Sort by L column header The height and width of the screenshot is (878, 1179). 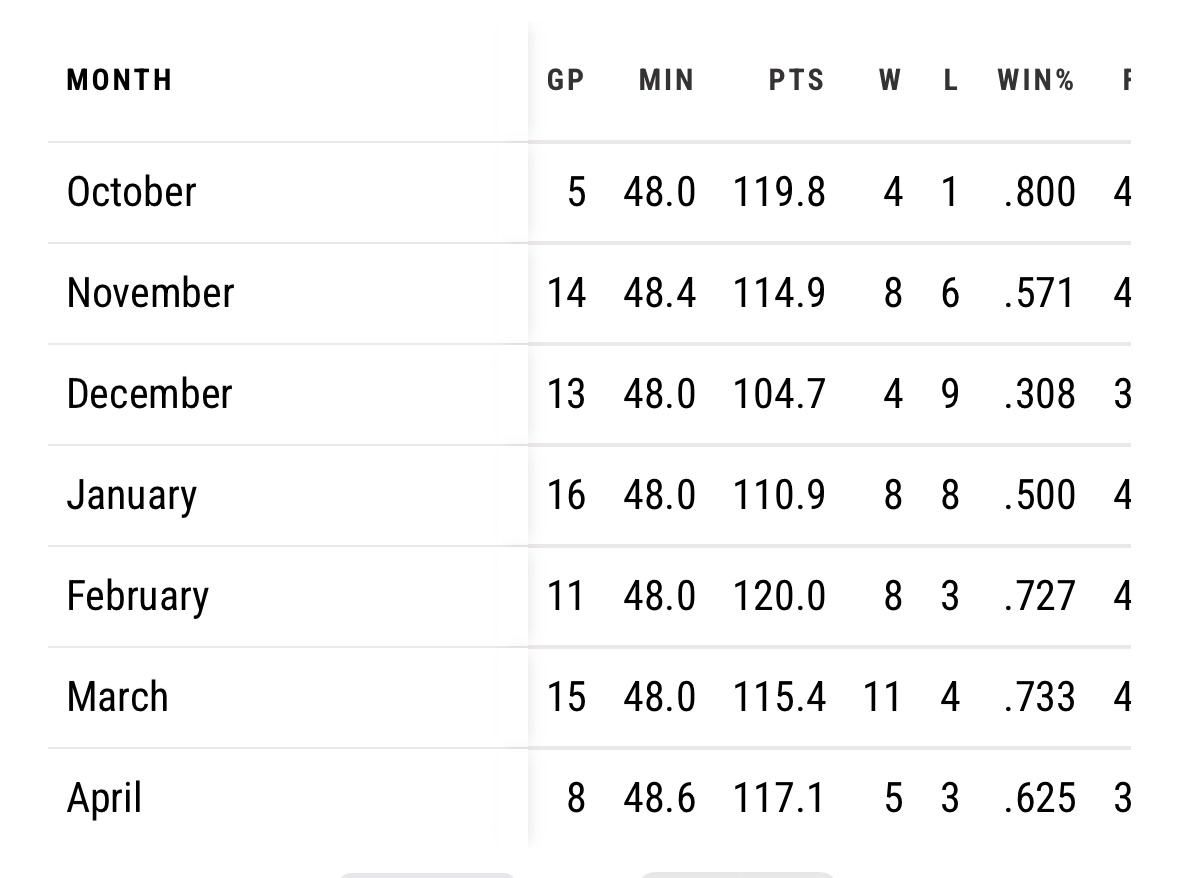950,80
